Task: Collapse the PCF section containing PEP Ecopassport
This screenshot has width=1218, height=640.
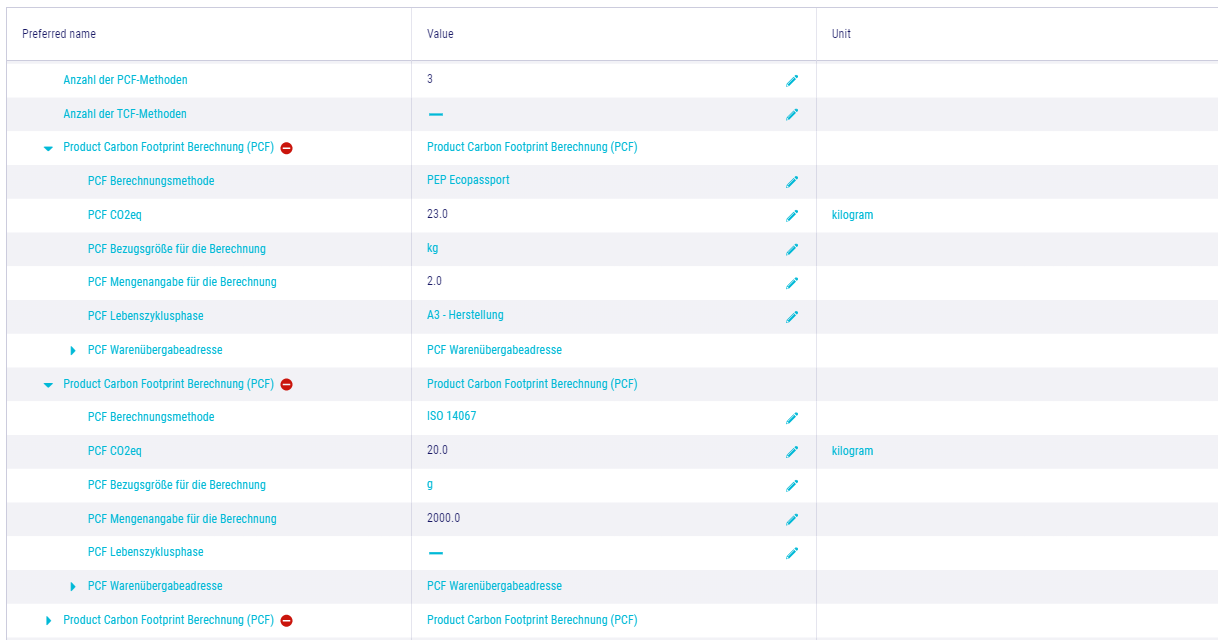Action: [x=48, y=148]
